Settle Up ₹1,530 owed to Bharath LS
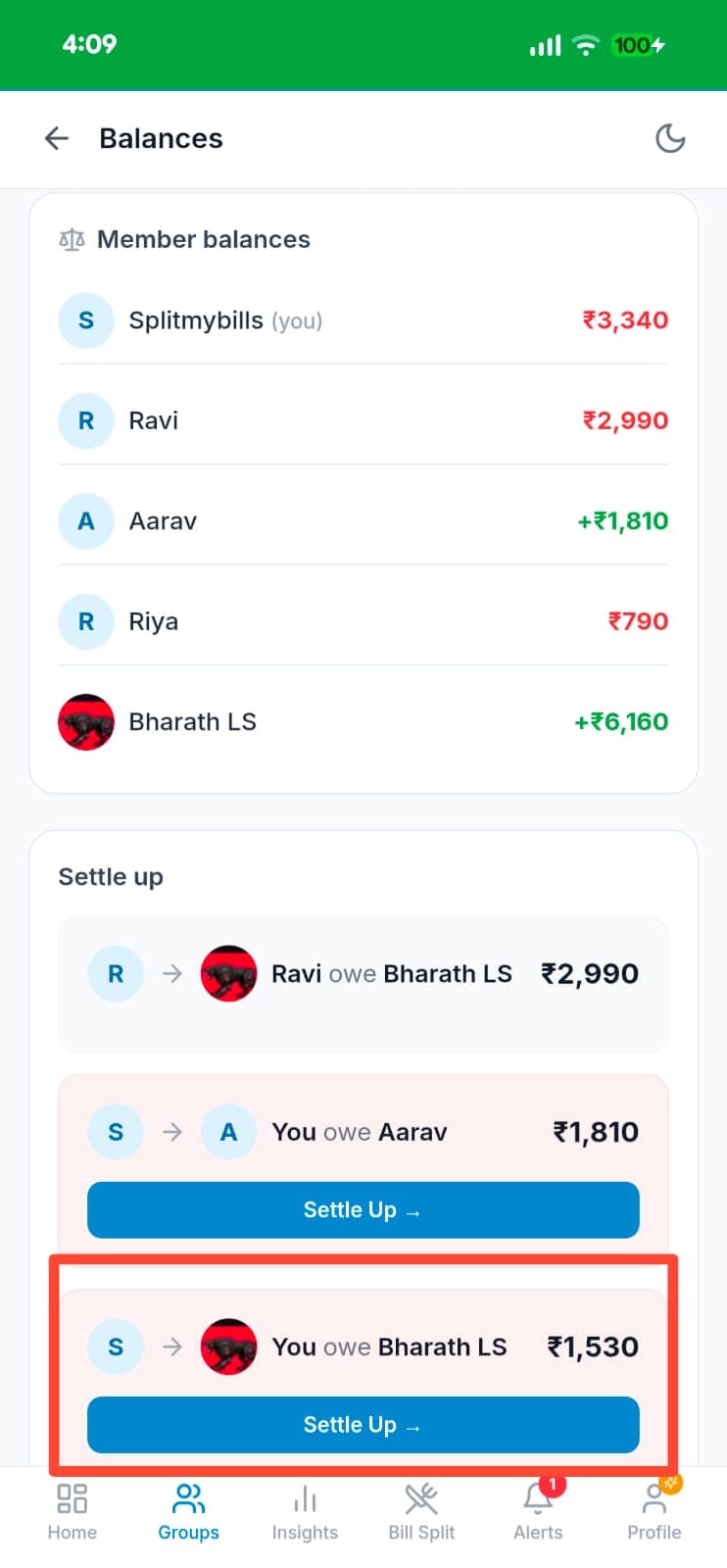Image resolution: width=727 pixels, height=1568 pixels. (363, 1425)
